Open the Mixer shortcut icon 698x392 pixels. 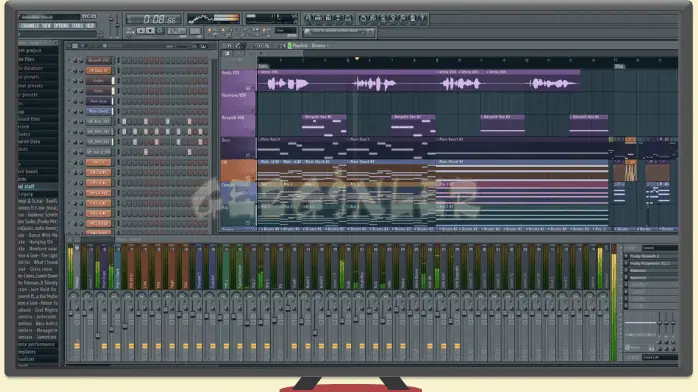[348, 18]
